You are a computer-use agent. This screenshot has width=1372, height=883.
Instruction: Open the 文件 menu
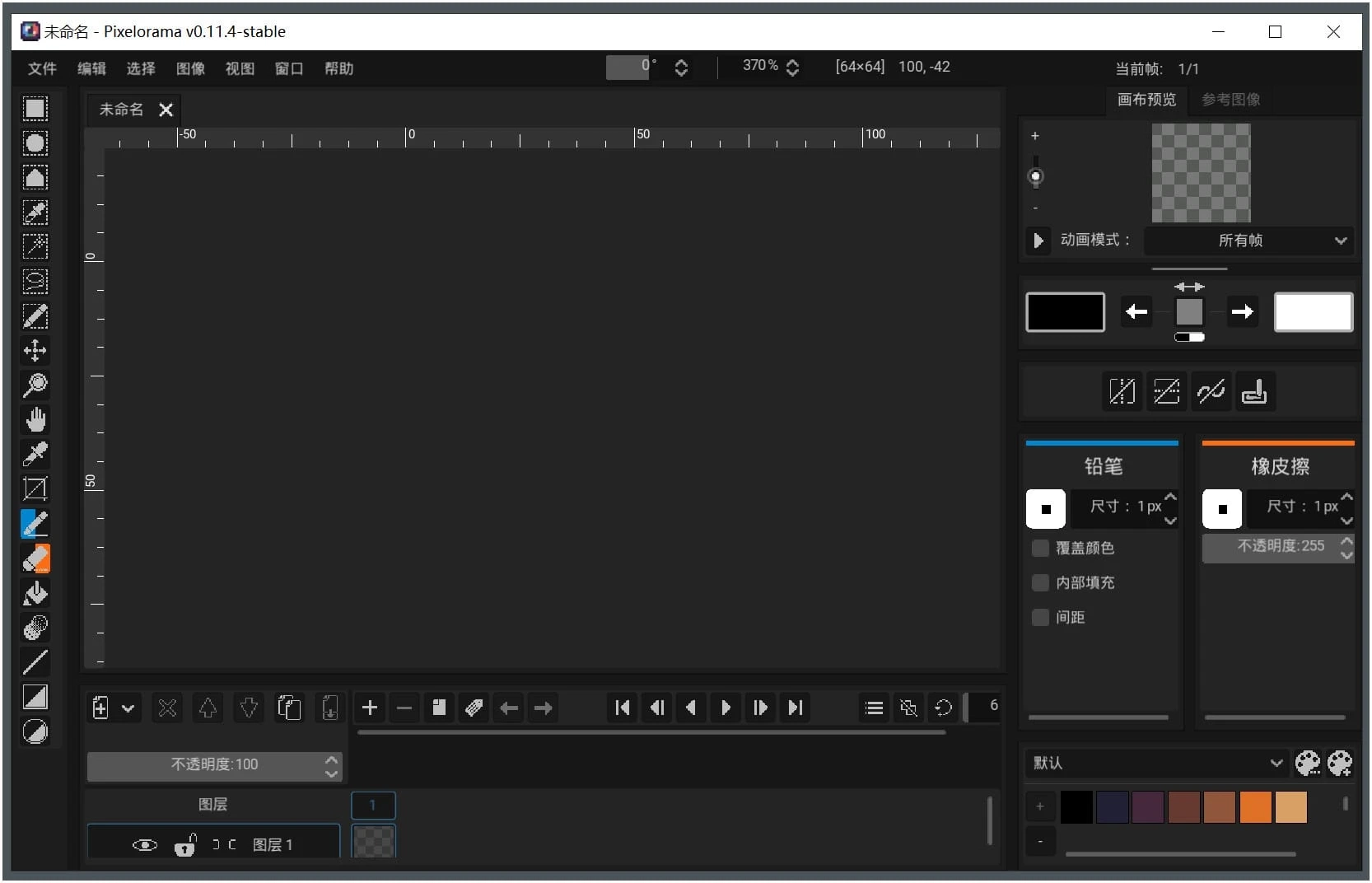42,68
